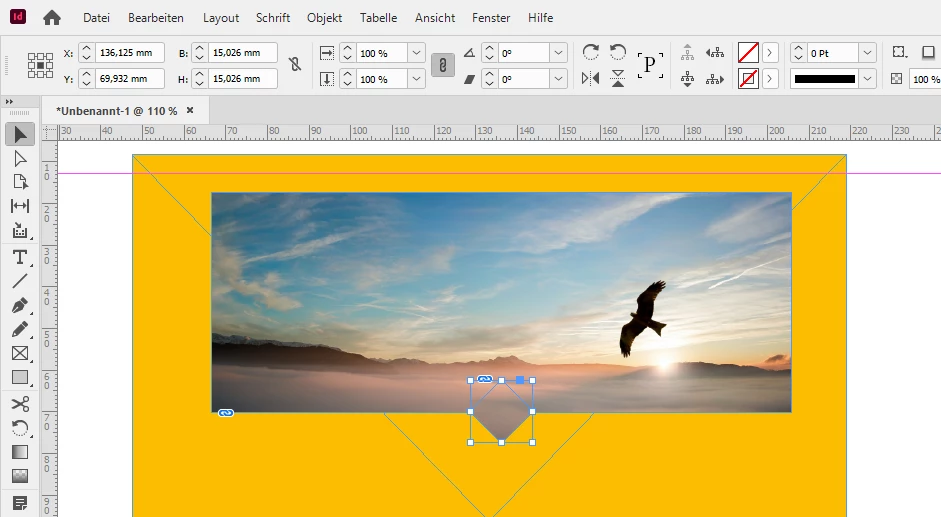Open the Schrift menu
This screenshot has height=517, width=941.
pos(273,18)
